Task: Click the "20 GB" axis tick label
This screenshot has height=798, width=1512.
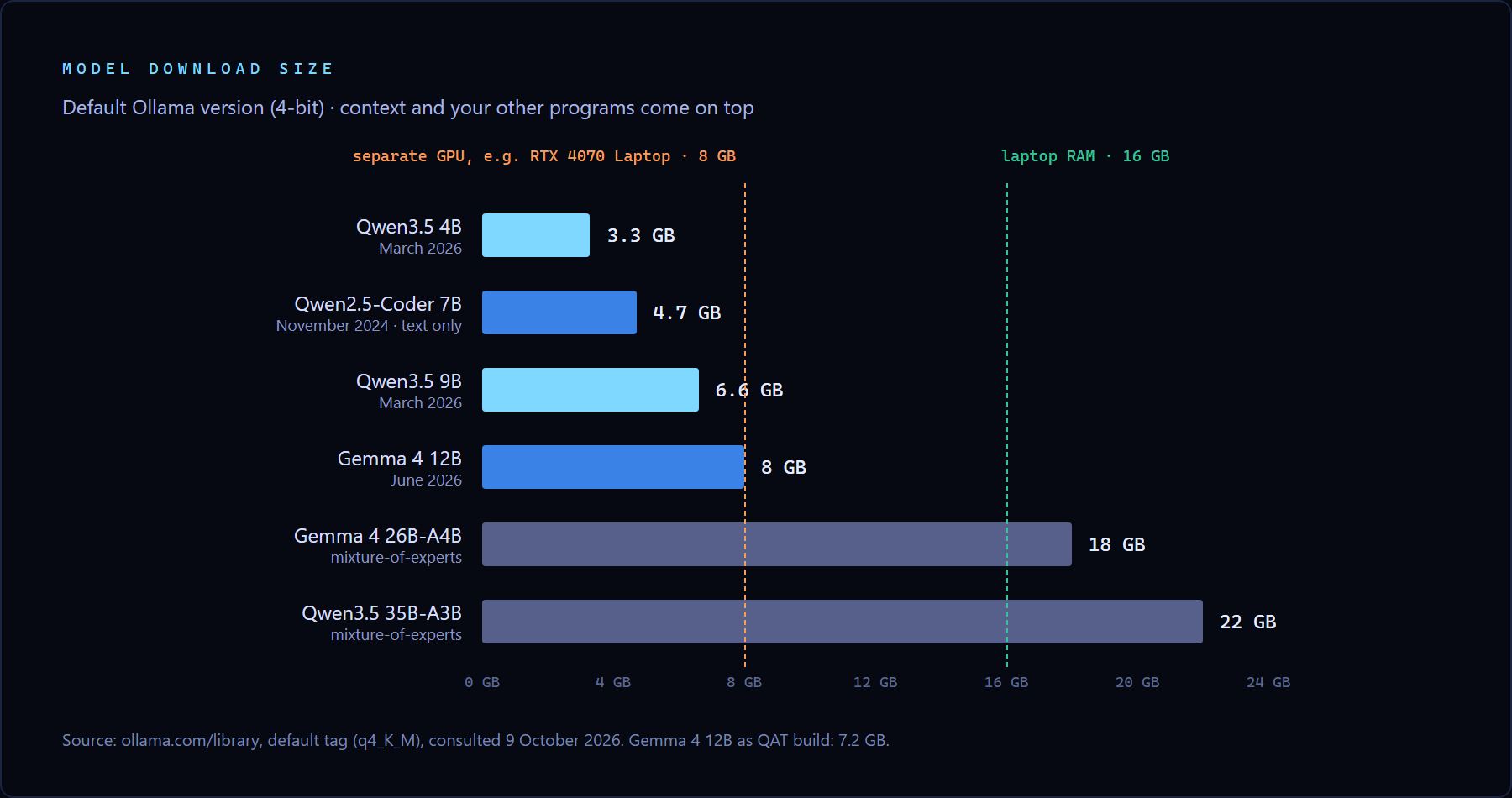Action: [1137, 682]
